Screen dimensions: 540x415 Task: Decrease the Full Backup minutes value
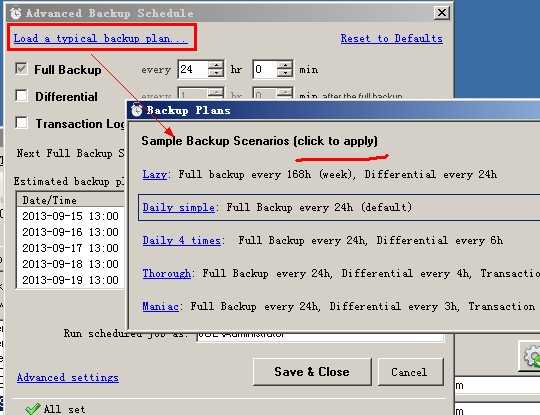285,73
